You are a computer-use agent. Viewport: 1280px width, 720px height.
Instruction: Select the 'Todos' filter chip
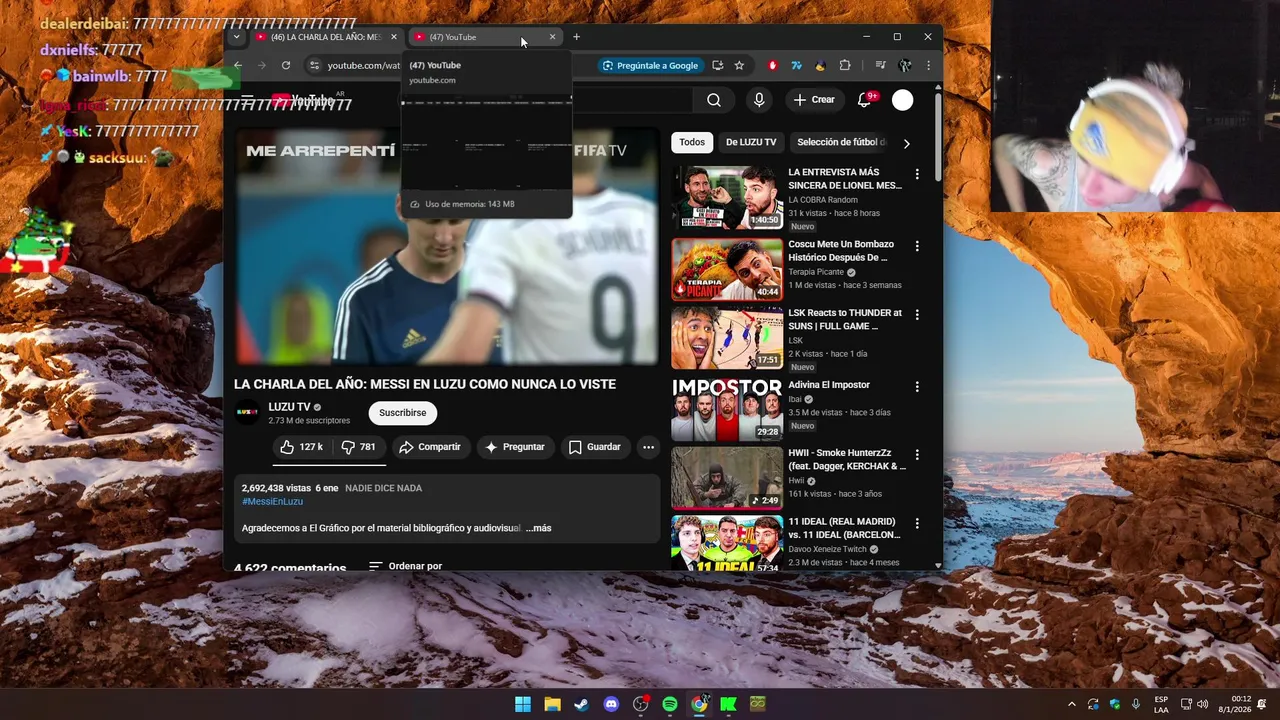pos(692,142)
